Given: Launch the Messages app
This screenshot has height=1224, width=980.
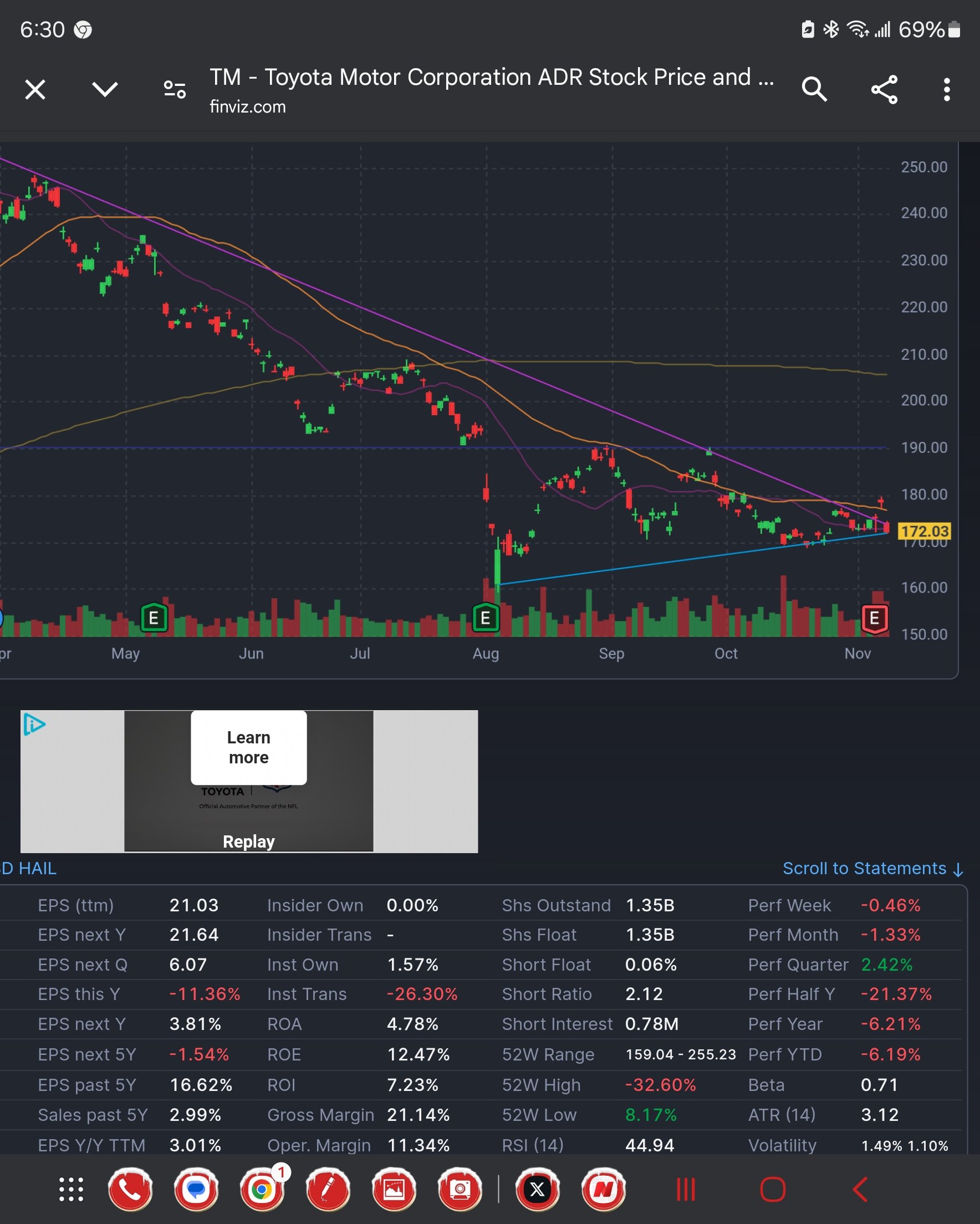Looking at the screenshot, I should tap(196, 1190).
